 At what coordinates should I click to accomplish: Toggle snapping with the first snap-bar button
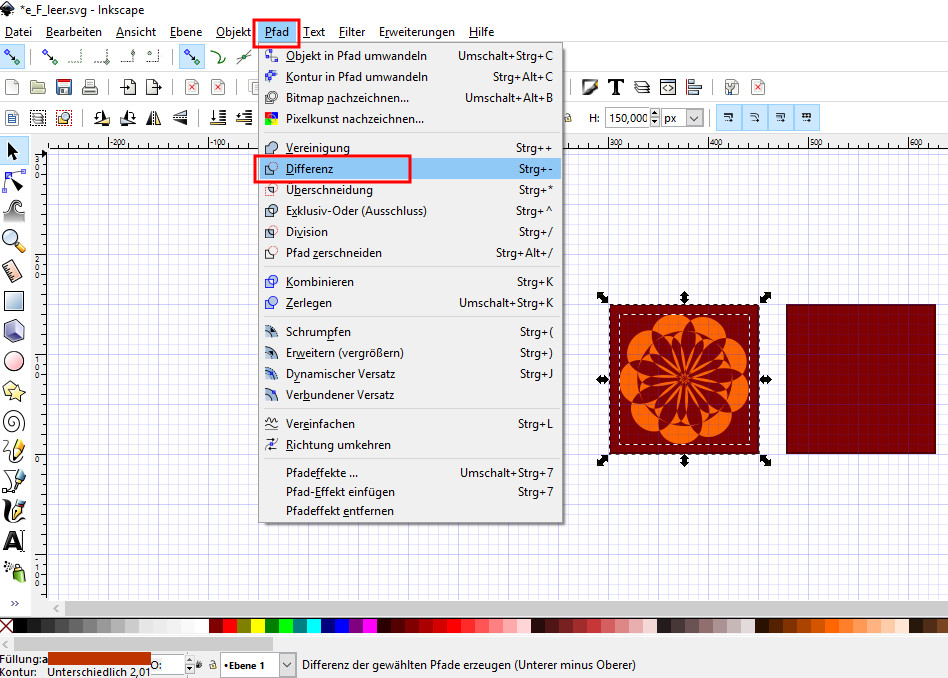pos(12,57)
